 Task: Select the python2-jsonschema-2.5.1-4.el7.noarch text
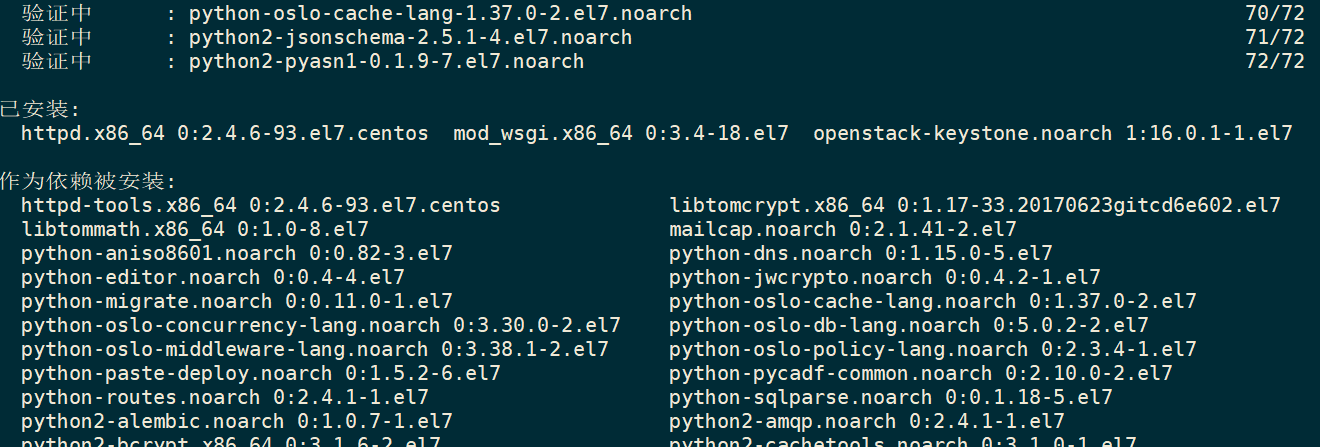coord(411,38)
